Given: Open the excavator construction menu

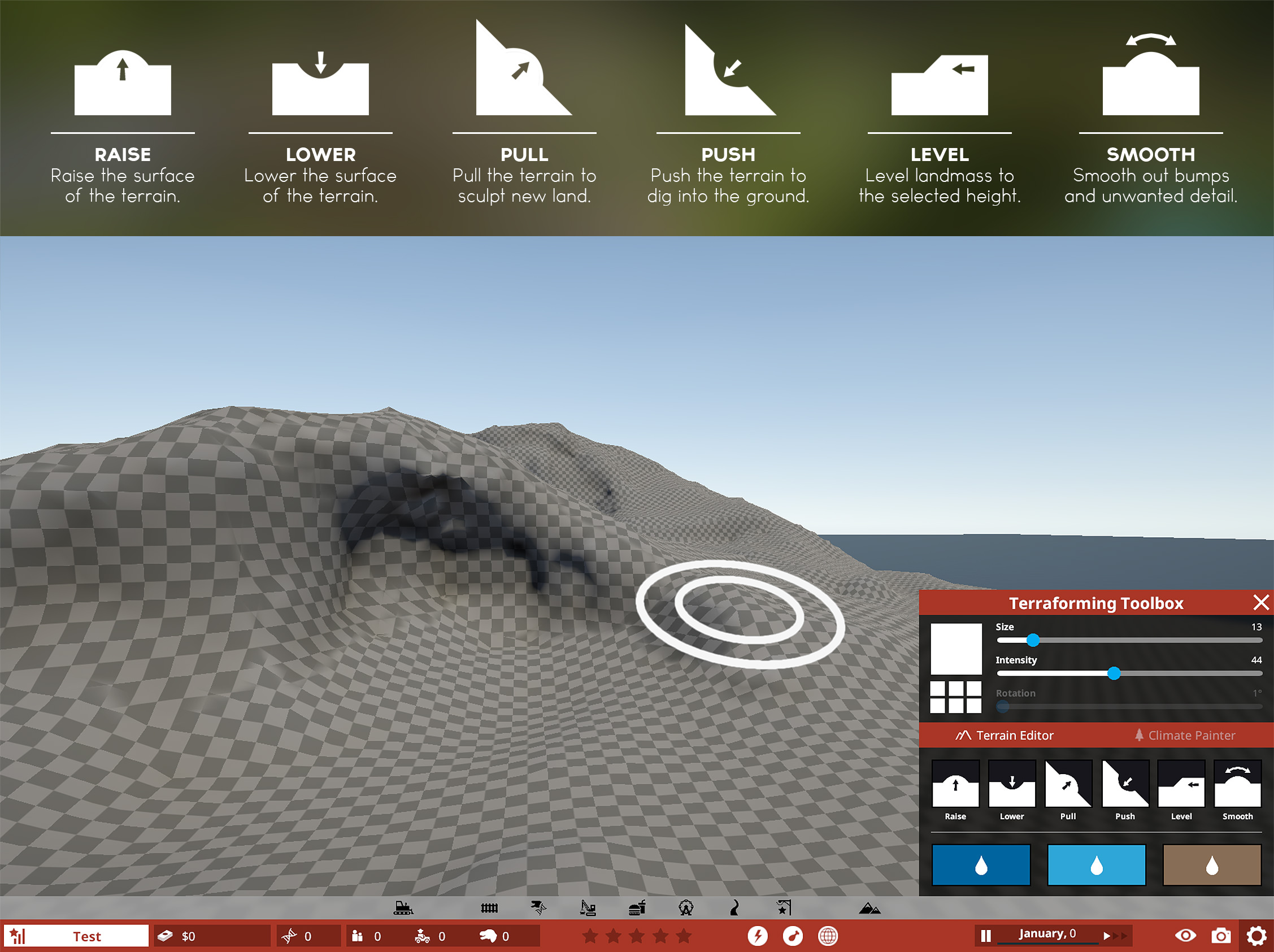Looking at the screenshot, I should click(x=588, y=908).
